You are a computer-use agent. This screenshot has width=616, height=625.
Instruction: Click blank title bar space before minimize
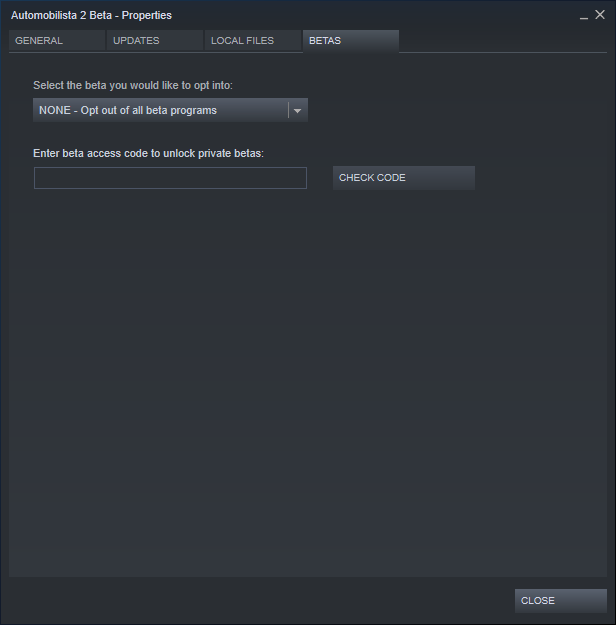coord(375,15)
